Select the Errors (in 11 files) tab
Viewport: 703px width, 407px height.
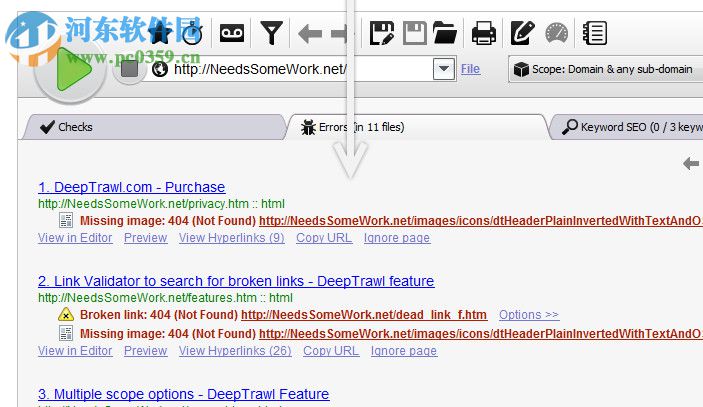(417, 127)
